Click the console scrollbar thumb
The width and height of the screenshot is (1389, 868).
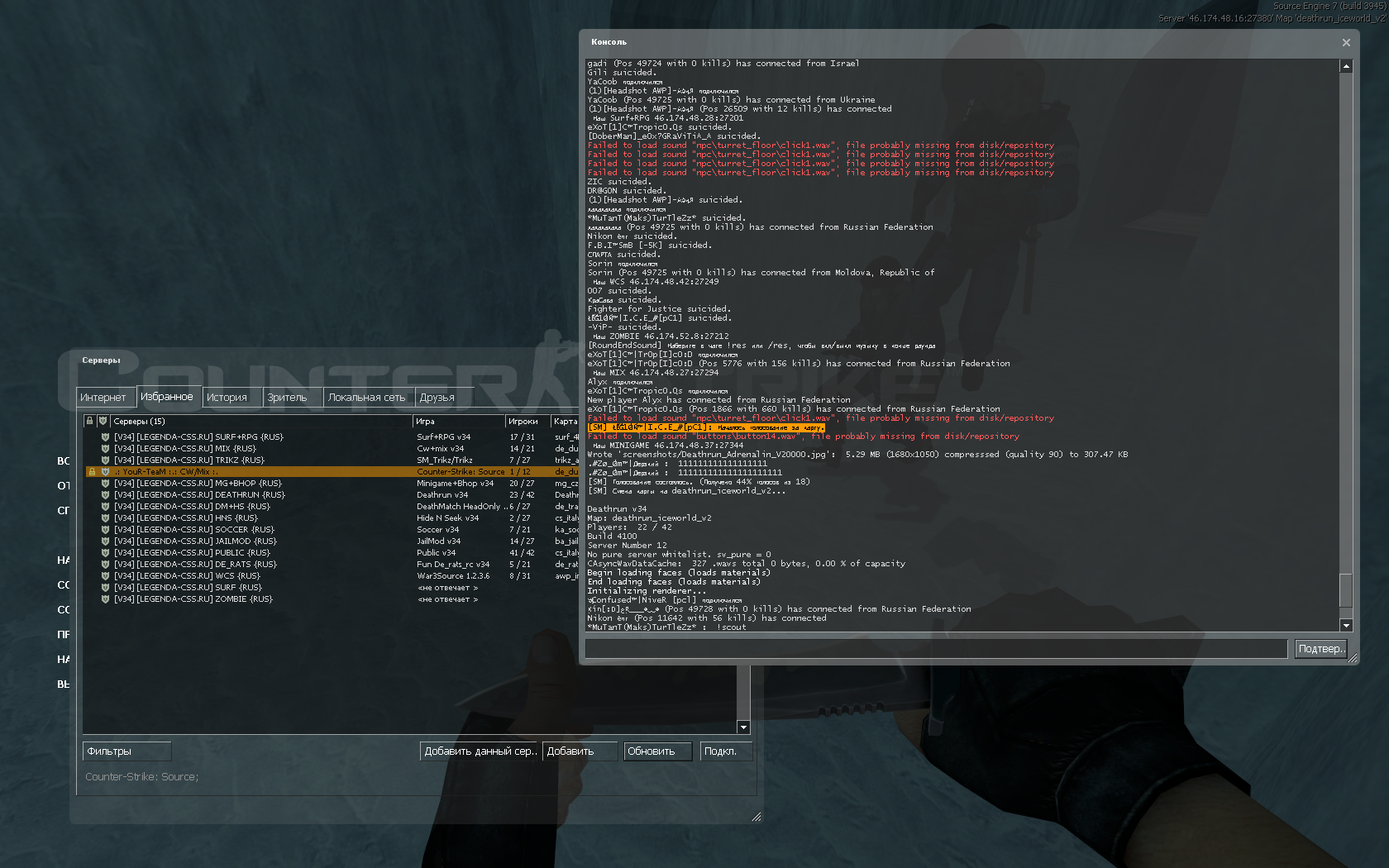click(x=1346, y=591)
